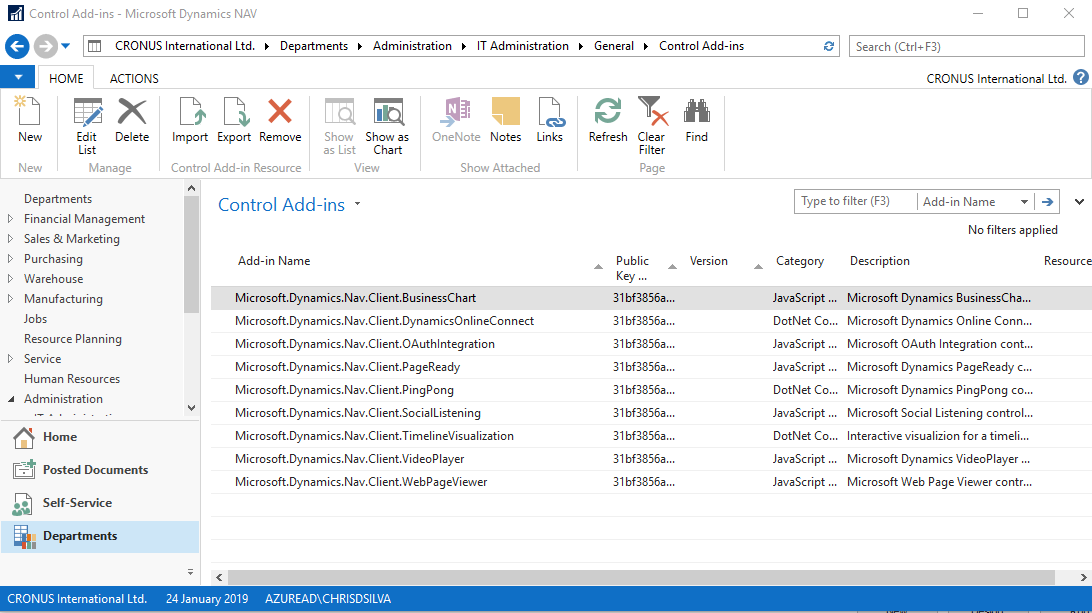Open the blue application menu dropdown

(18, 77)
